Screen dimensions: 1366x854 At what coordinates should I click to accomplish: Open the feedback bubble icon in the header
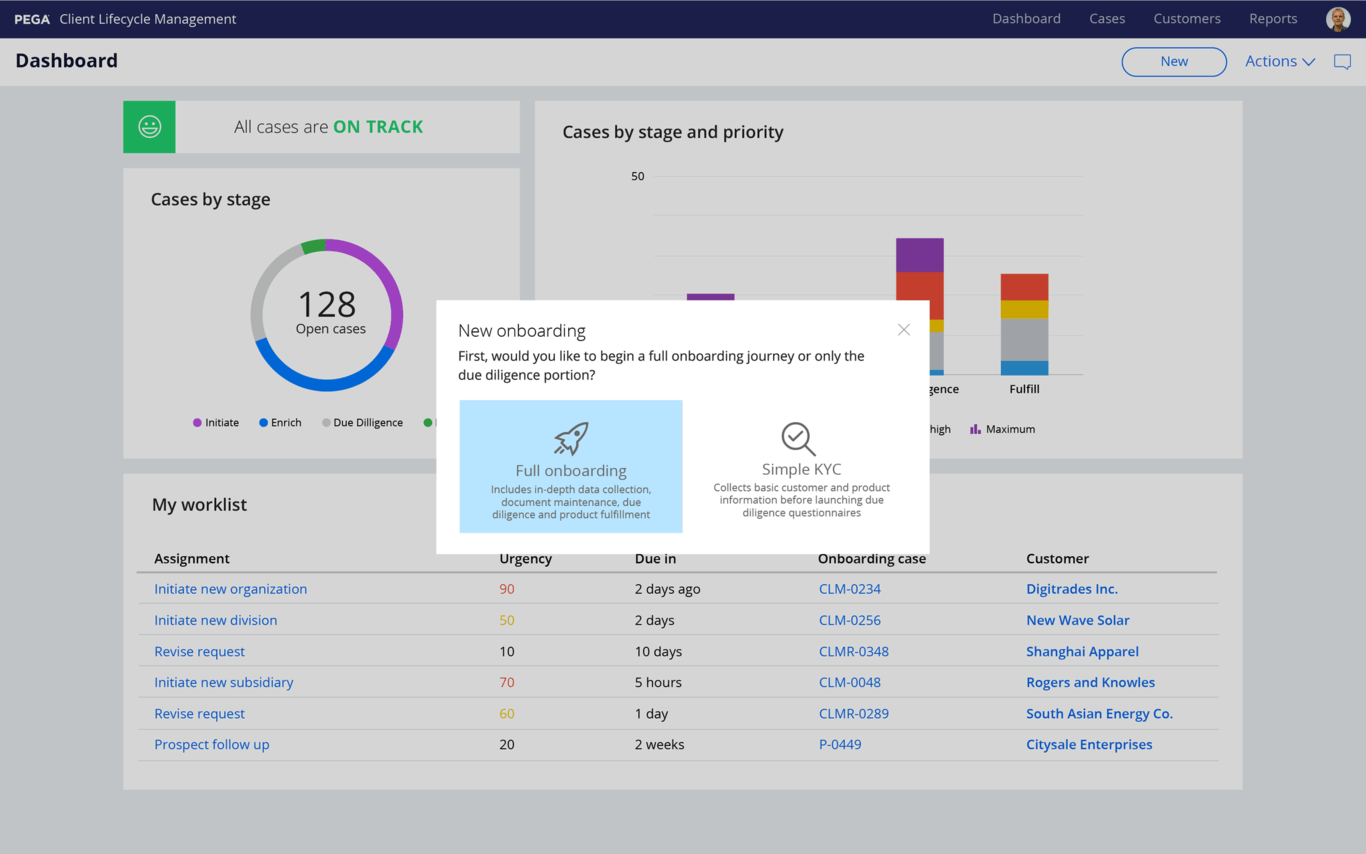pos(1342,61)
